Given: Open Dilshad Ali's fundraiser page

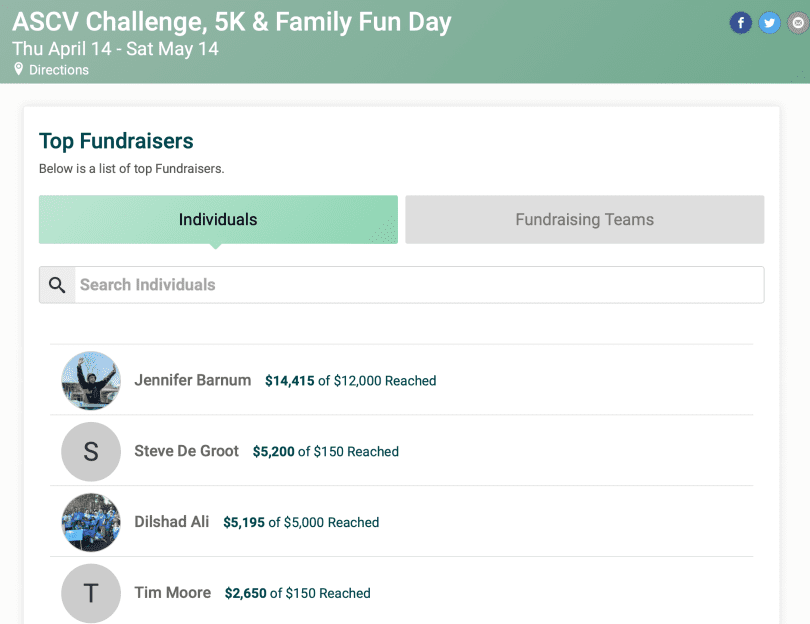Looking at the screenshot, I should [x=172, y=522].
